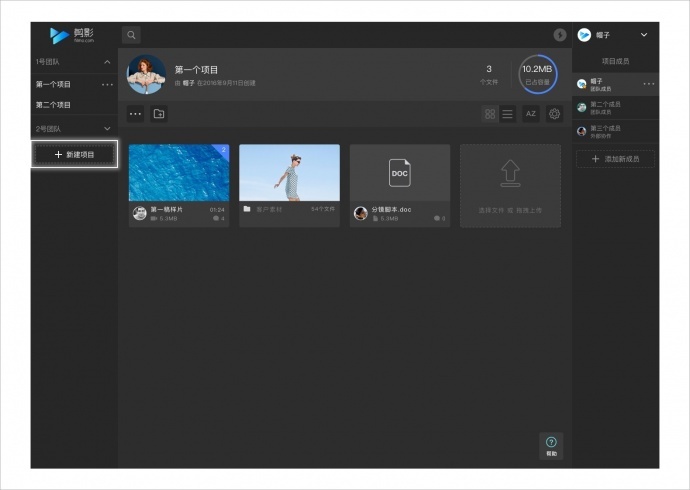Click the notification icon near user avatar
690x490 pixels.
coord(560,35)
